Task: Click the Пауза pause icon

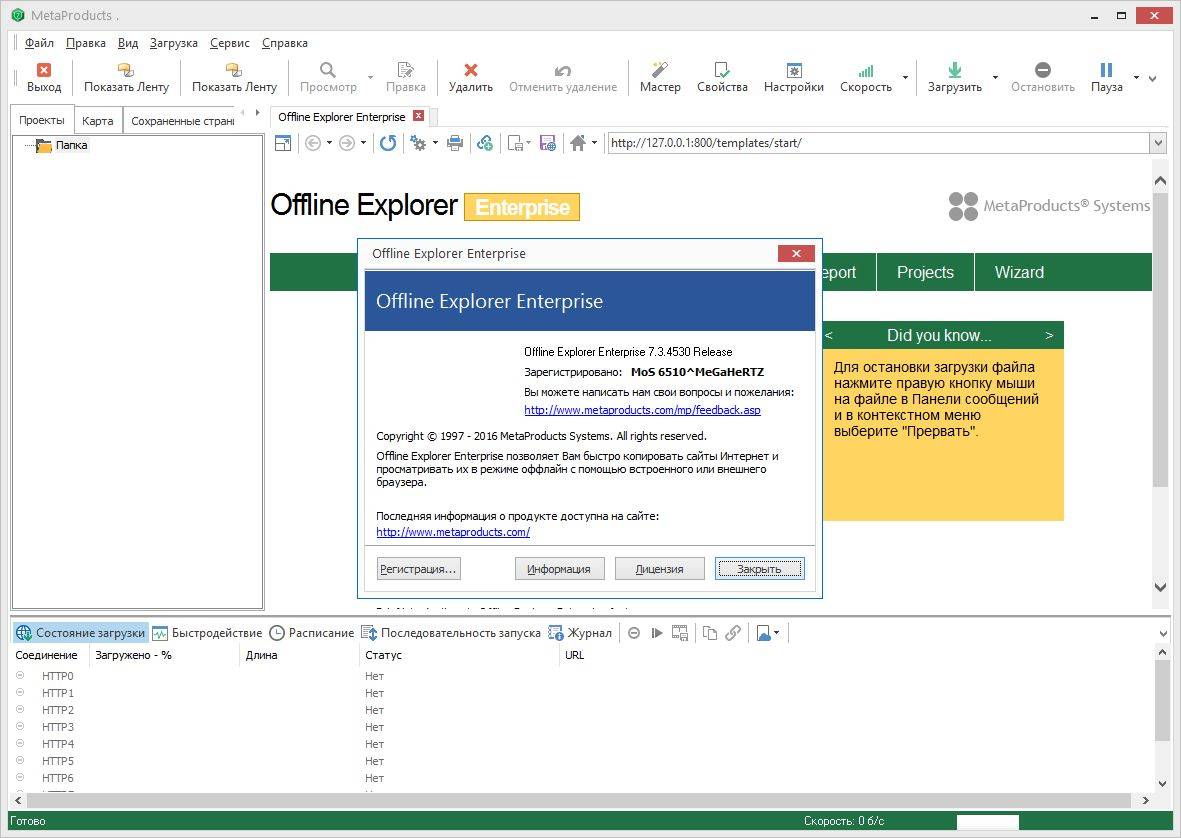Action: tap(1106, 70)
